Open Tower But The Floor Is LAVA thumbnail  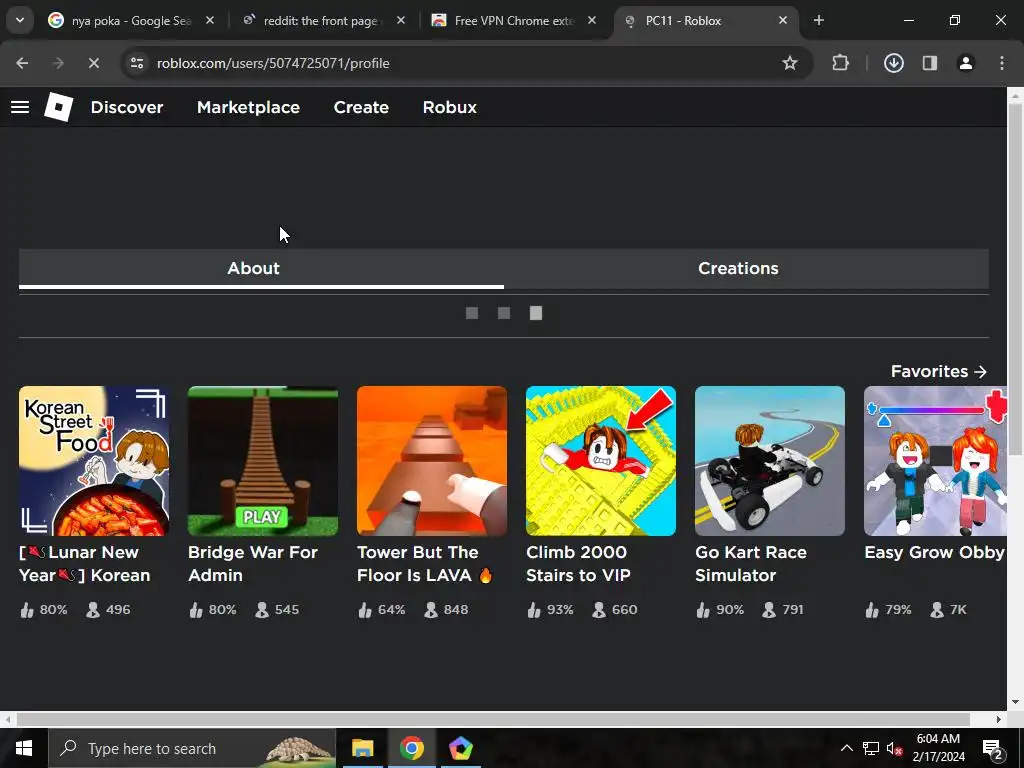click(x=432, y=461)
